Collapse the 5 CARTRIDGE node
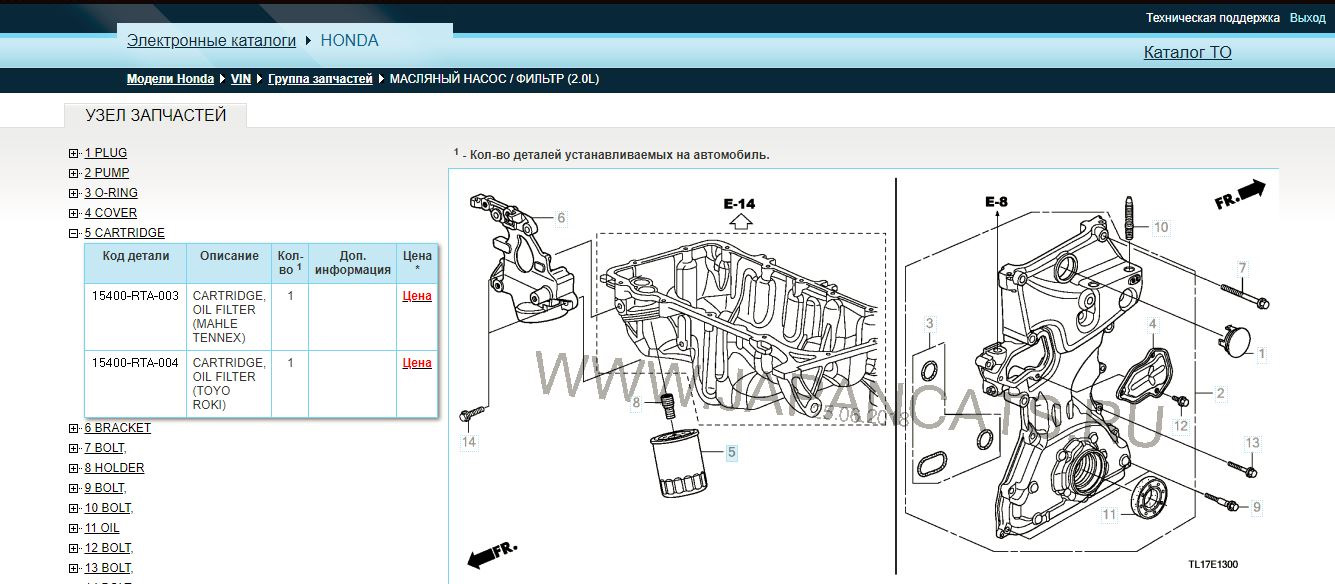Screen dimensions: 1335x584 74,233
